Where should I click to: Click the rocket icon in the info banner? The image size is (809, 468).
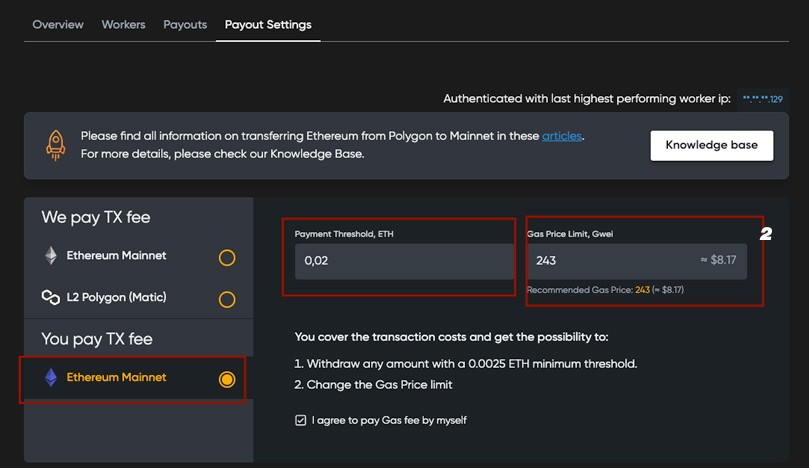pos(56,145)
